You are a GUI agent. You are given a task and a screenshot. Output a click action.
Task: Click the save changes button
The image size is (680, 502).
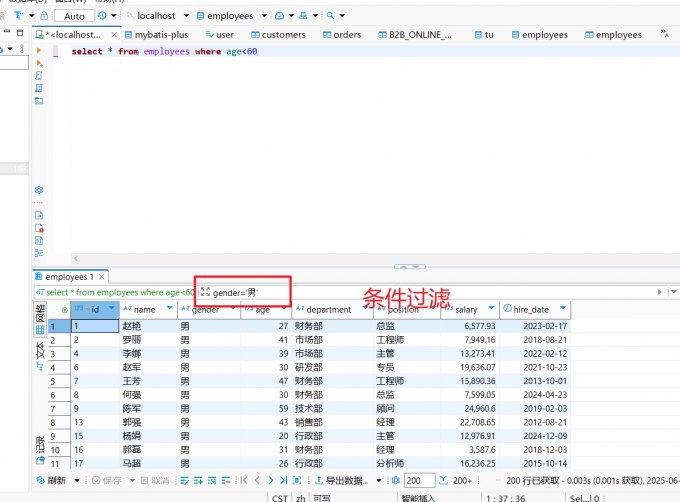(x=107, y=480)
